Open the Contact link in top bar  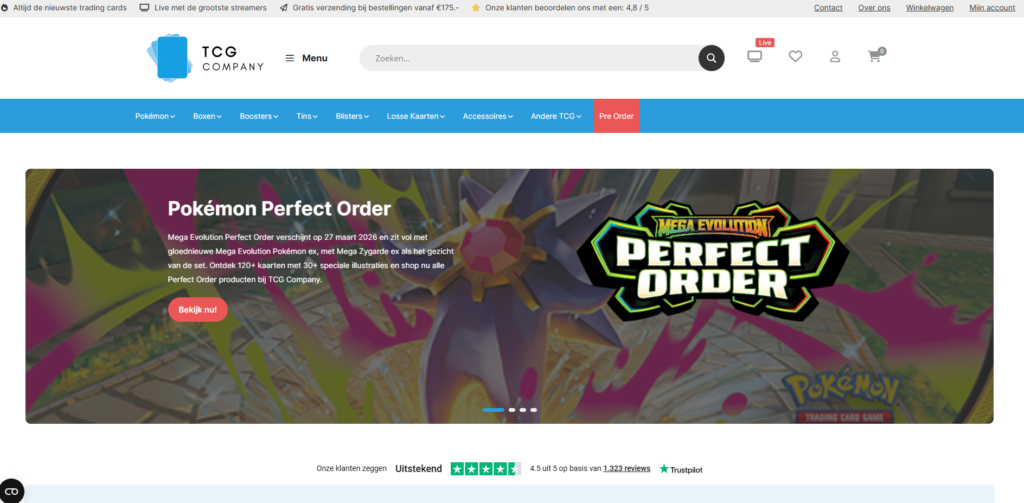click(828, 8)
